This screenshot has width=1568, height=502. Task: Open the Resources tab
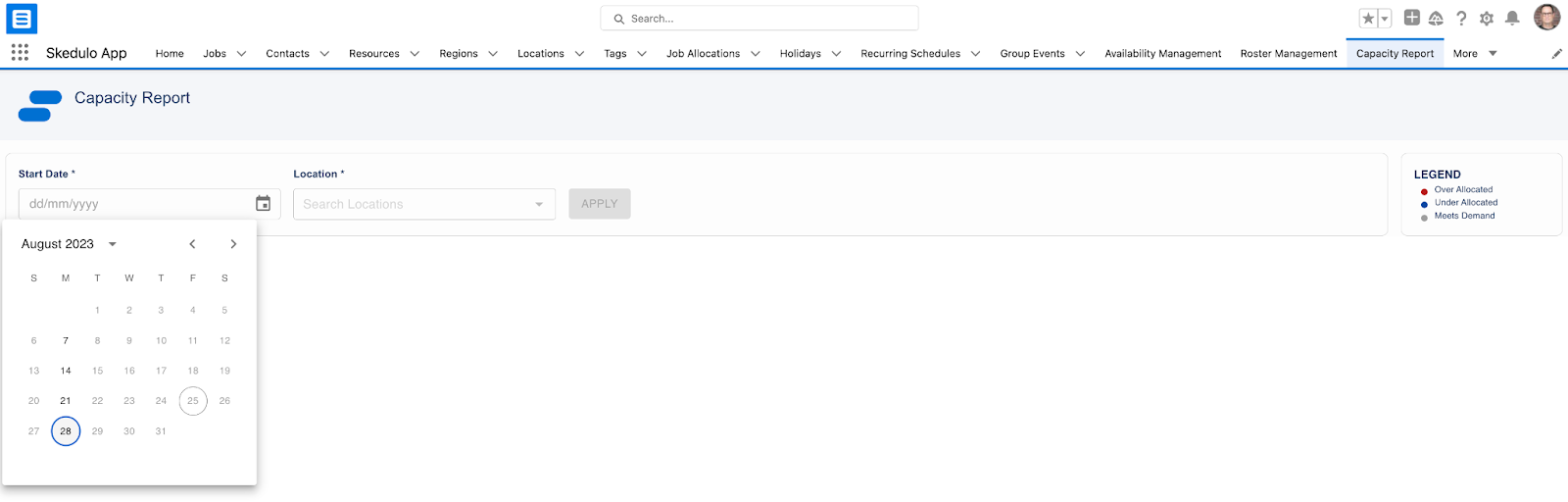[x=374, y=54]
